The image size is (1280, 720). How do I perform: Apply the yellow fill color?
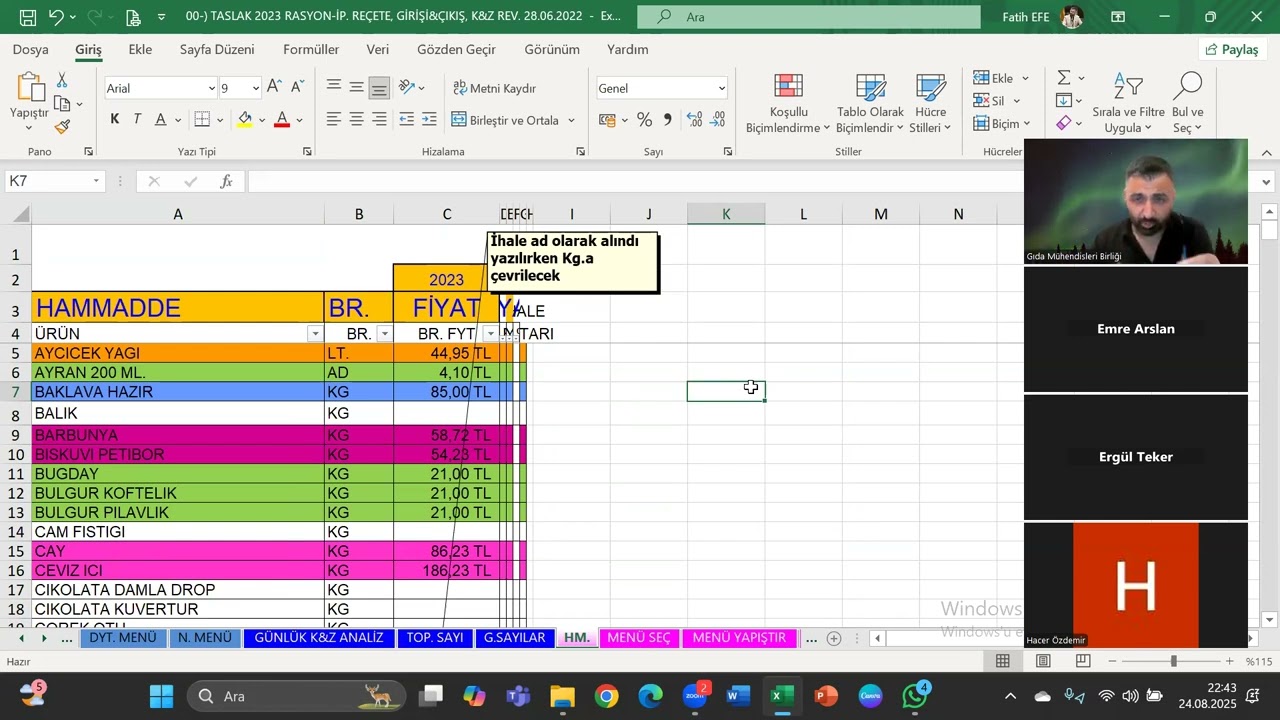(245, 120)
